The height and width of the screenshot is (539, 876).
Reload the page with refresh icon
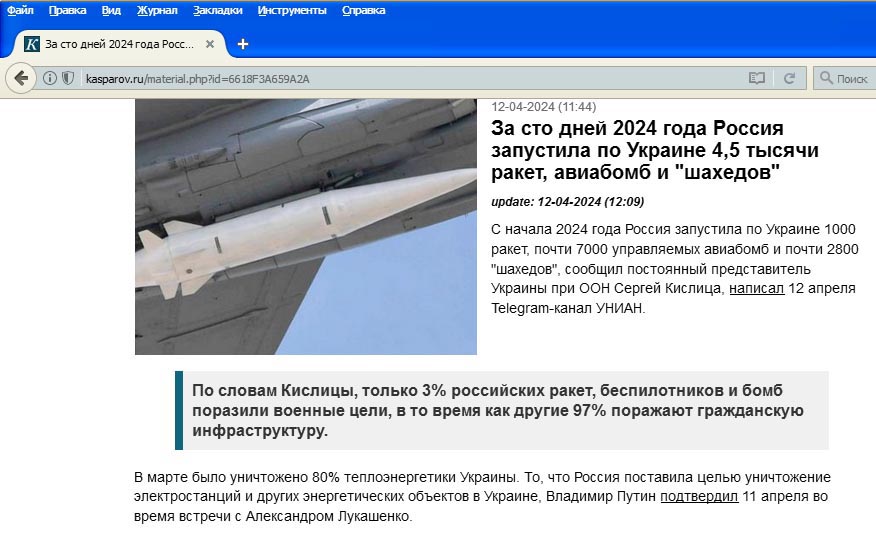(789, 78)
